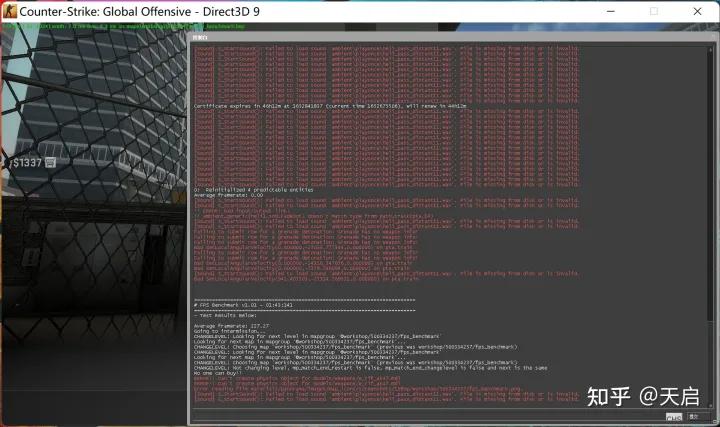Click the 'Not changing level' console line
This screenshot has width=720, height=427.
[371, 368]
